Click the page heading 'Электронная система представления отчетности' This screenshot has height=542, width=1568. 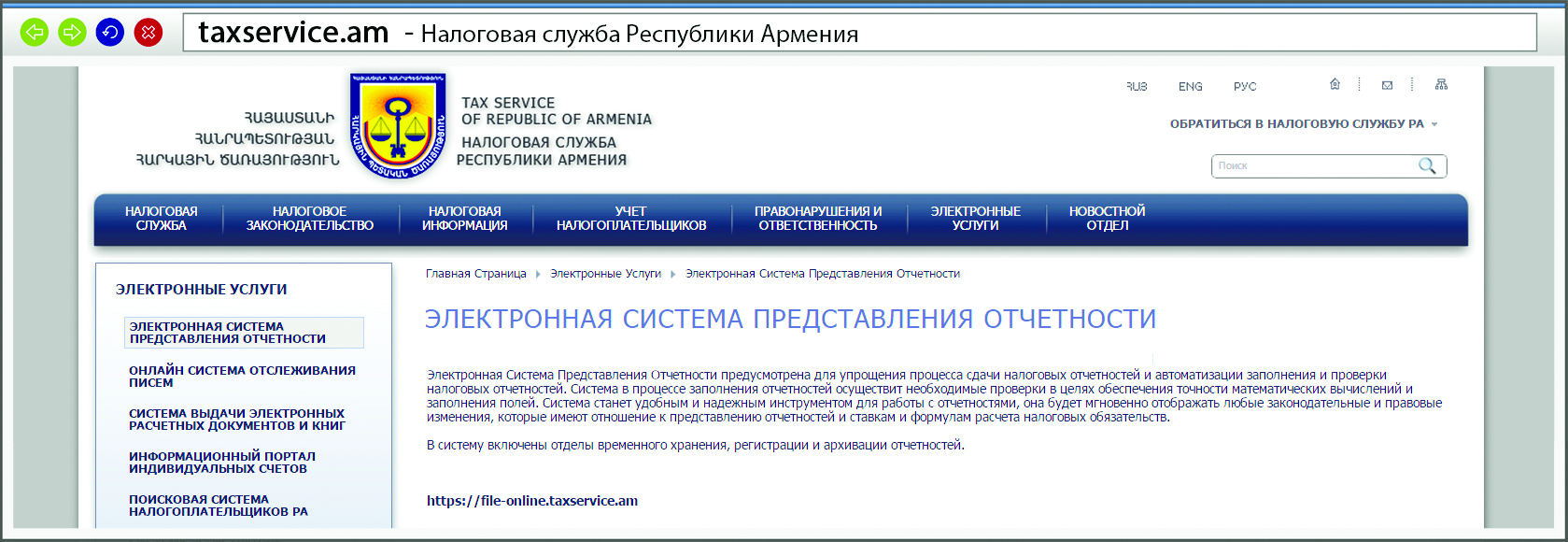coord(790,319)
